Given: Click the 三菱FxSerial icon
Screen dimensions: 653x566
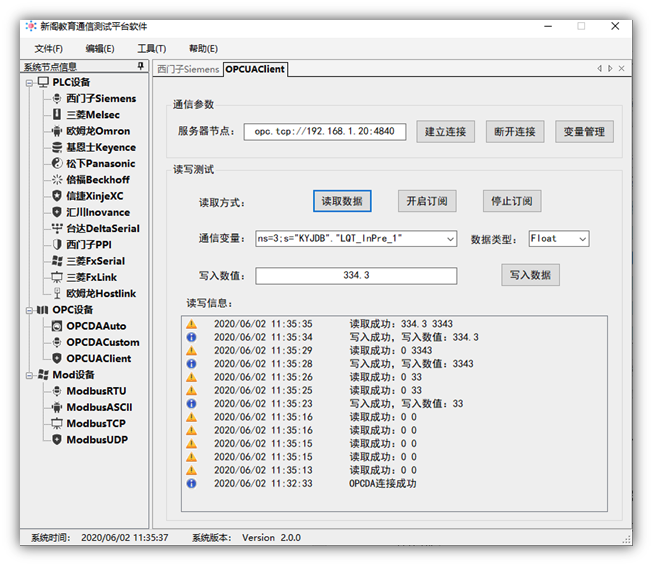Looking at the screenshot, I should [57, 261].
